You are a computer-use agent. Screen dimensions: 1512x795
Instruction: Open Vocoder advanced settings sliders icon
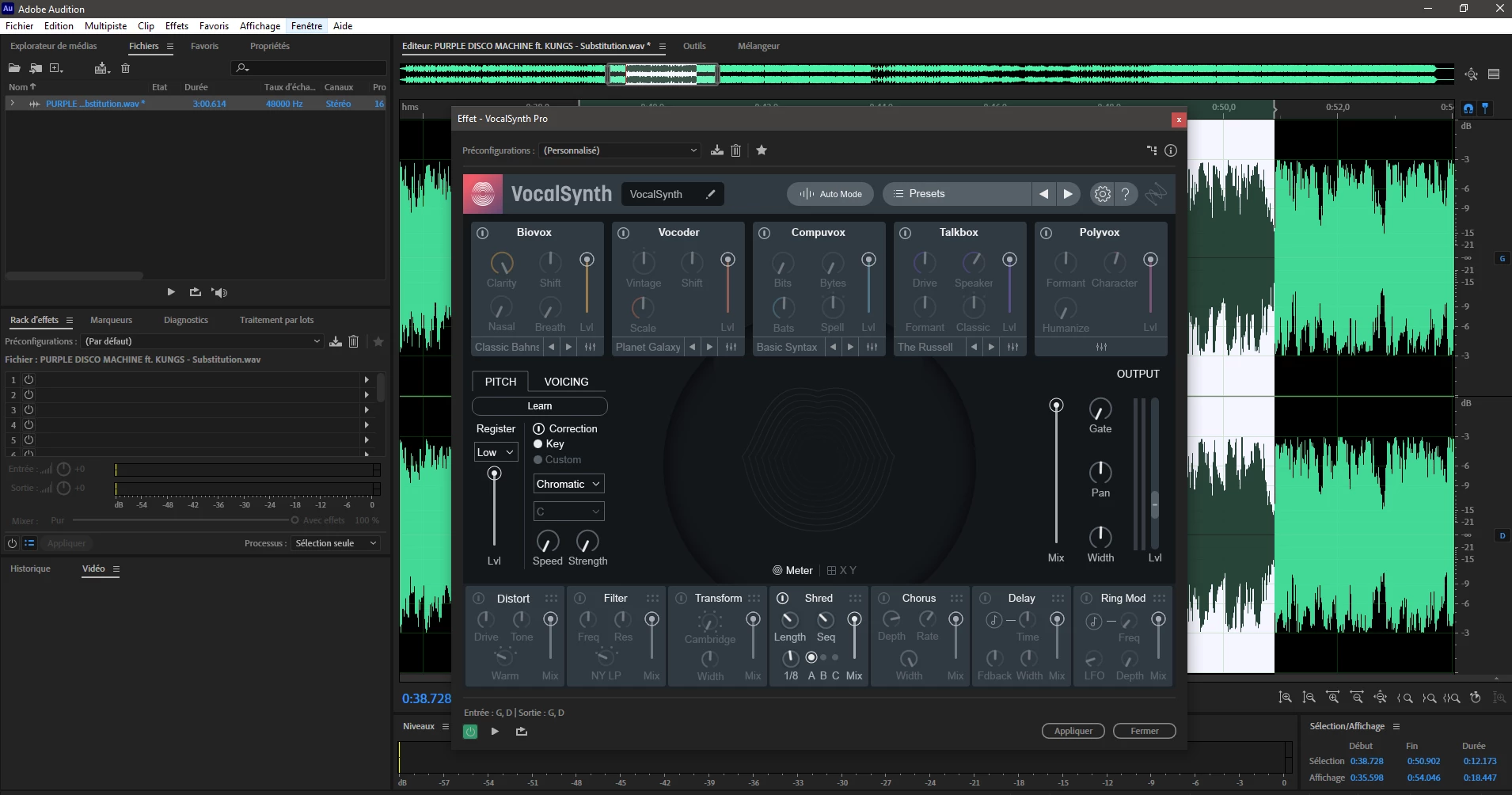[x=731, y=347]
